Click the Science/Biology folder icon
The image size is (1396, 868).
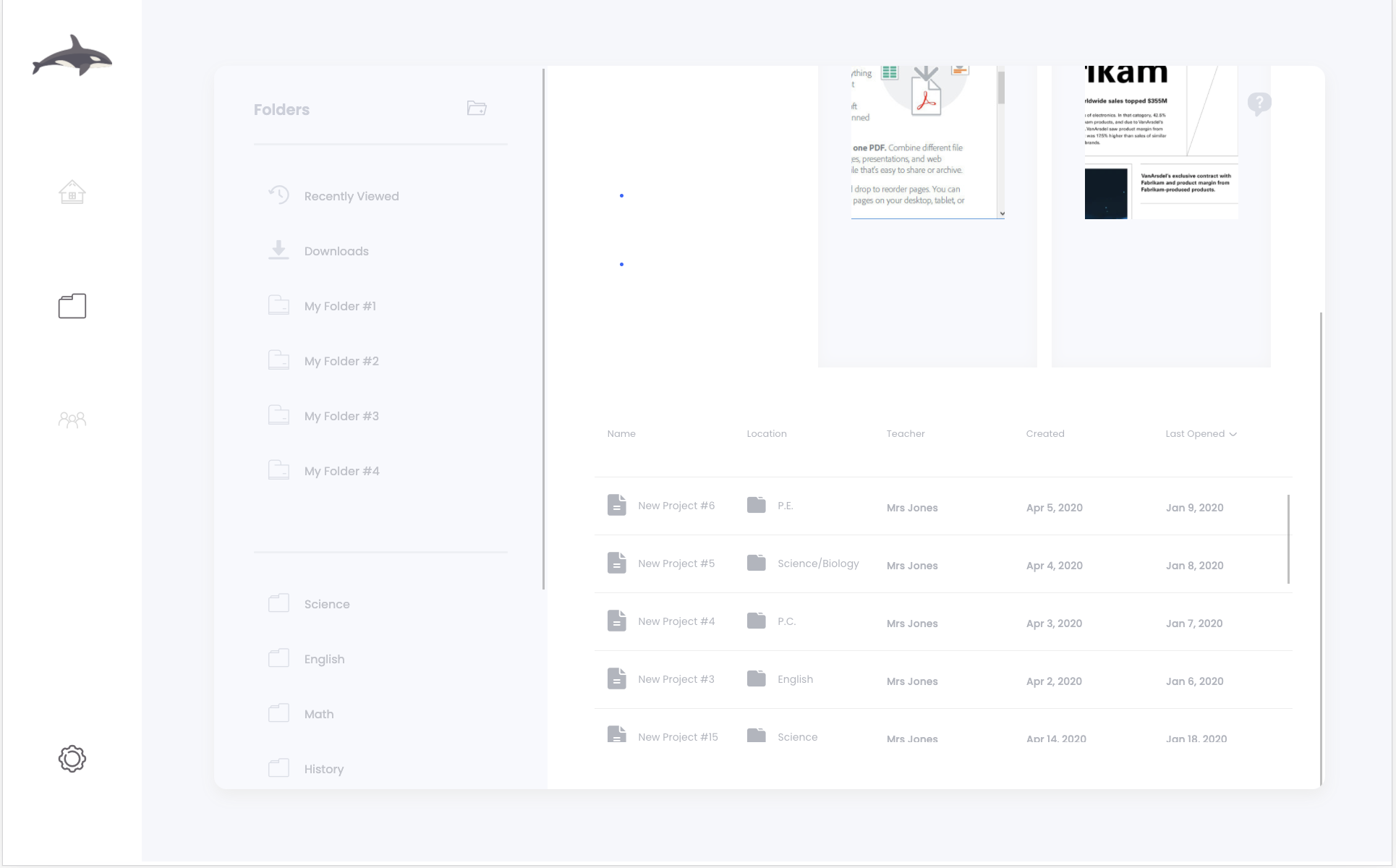(756, 563)
